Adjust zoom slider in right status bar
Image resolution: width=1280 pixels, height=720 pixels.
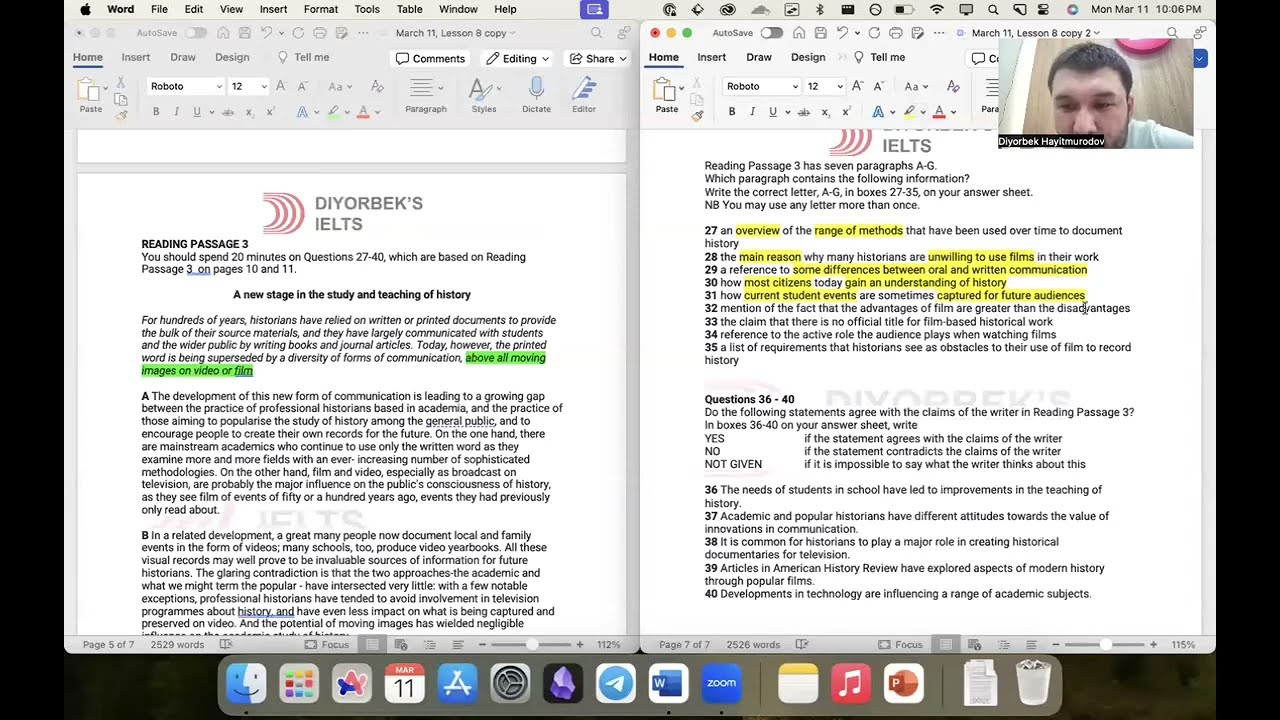(1105, 645)
